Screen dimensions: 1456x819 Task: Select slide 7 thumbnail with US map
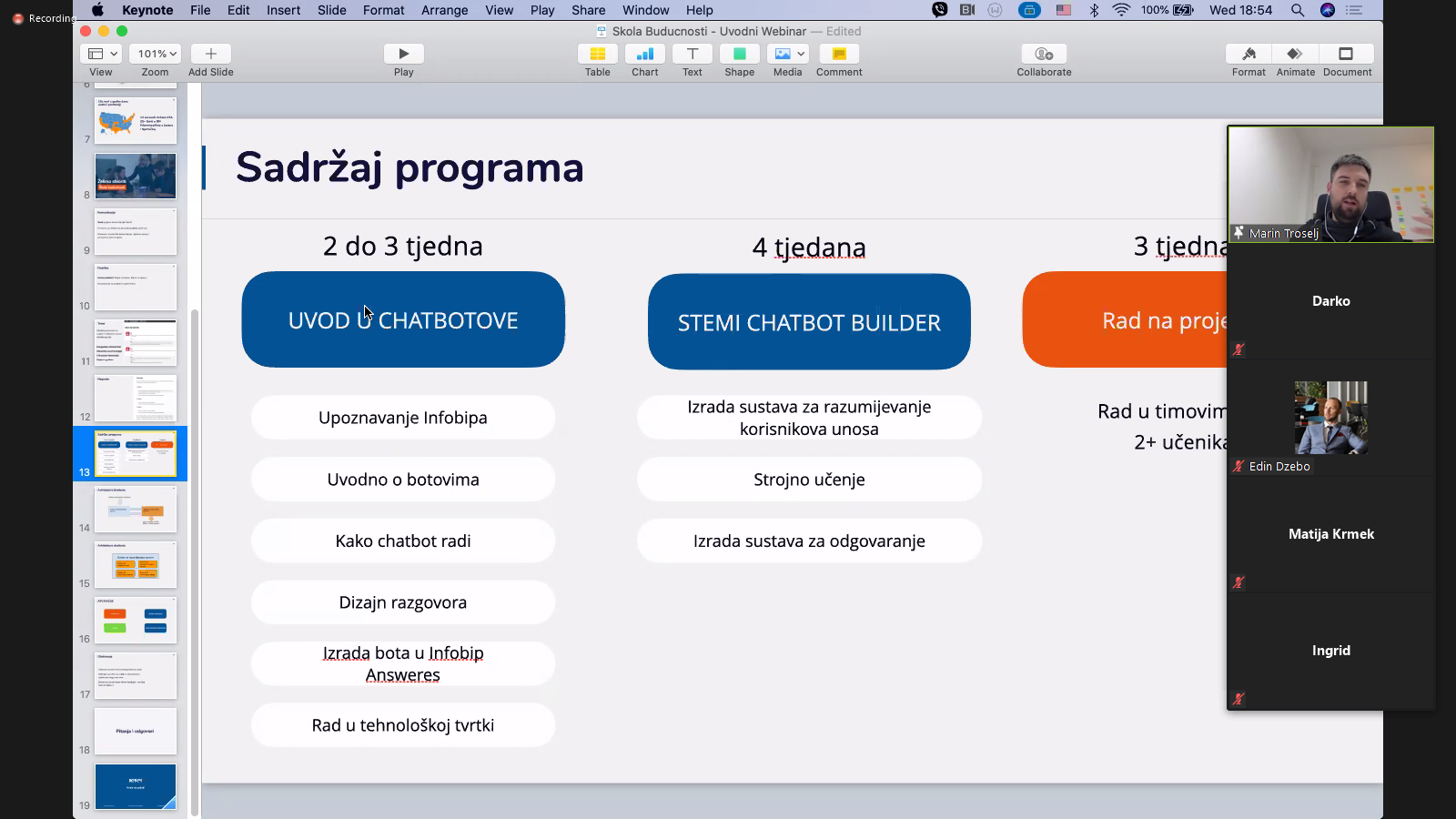coord(136,120)
